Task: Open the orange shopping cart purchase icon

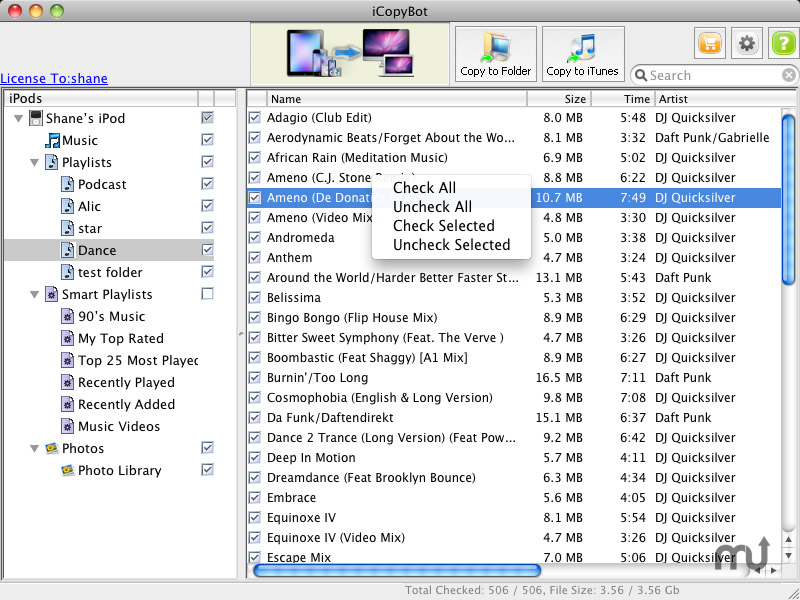Action: click(710, 44)
